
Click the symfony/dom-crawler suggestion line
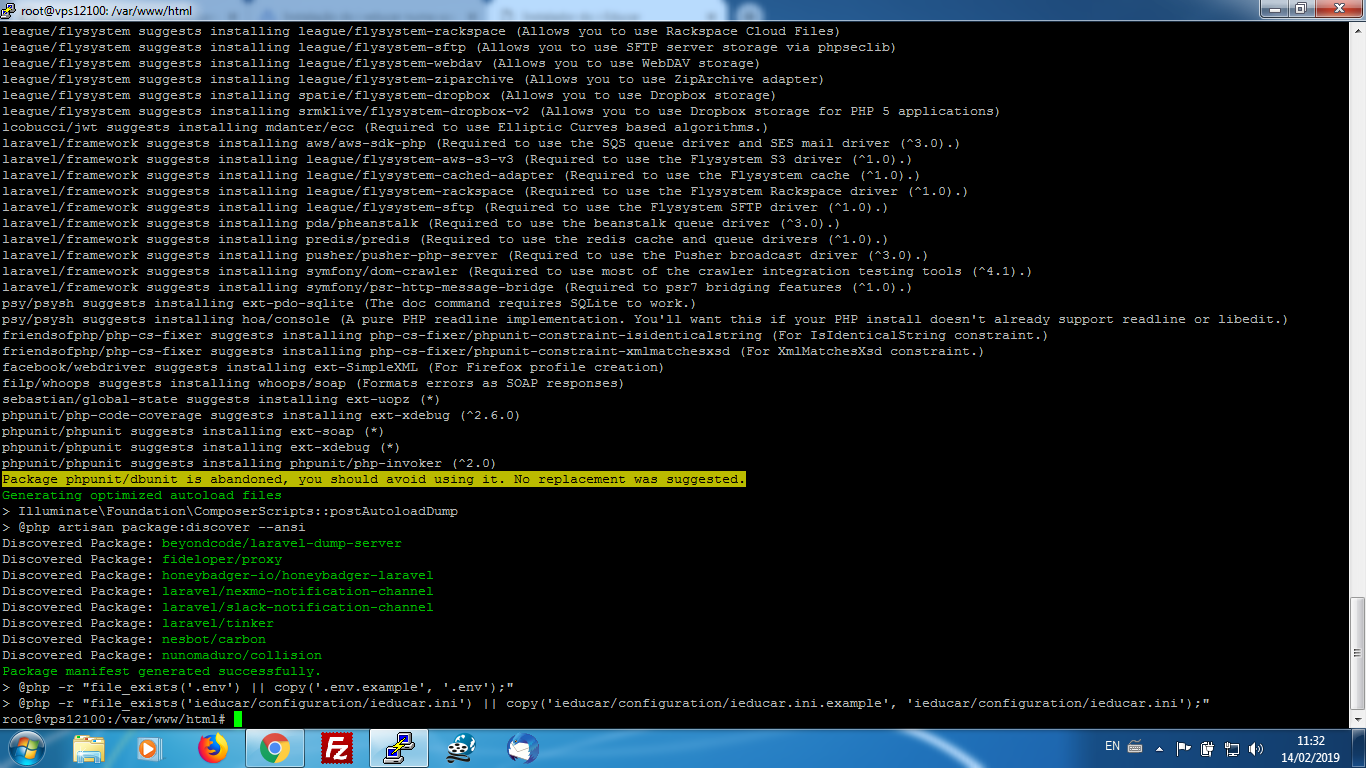click(518, 271)
